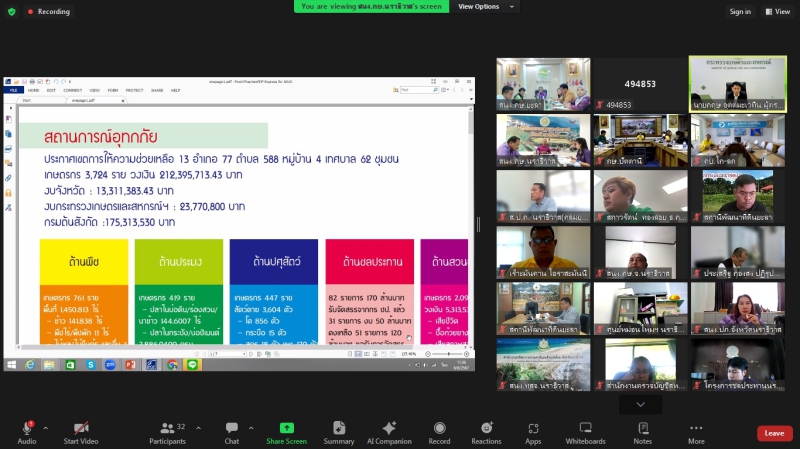This screenshot has height=449, width=800.
Task: Click the Sign in button
Action: [x=740, y=12]
